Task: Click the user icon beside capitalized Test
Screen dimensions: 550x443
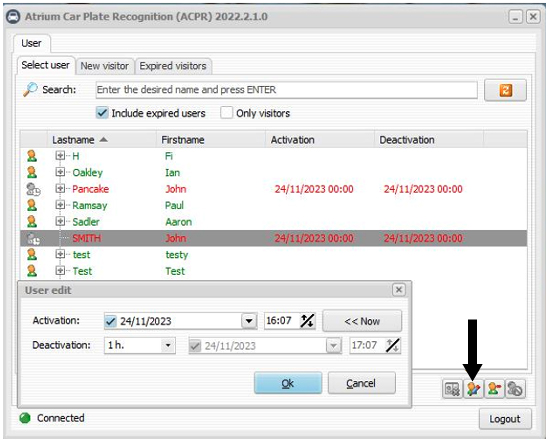Action: tap(32, 271)
